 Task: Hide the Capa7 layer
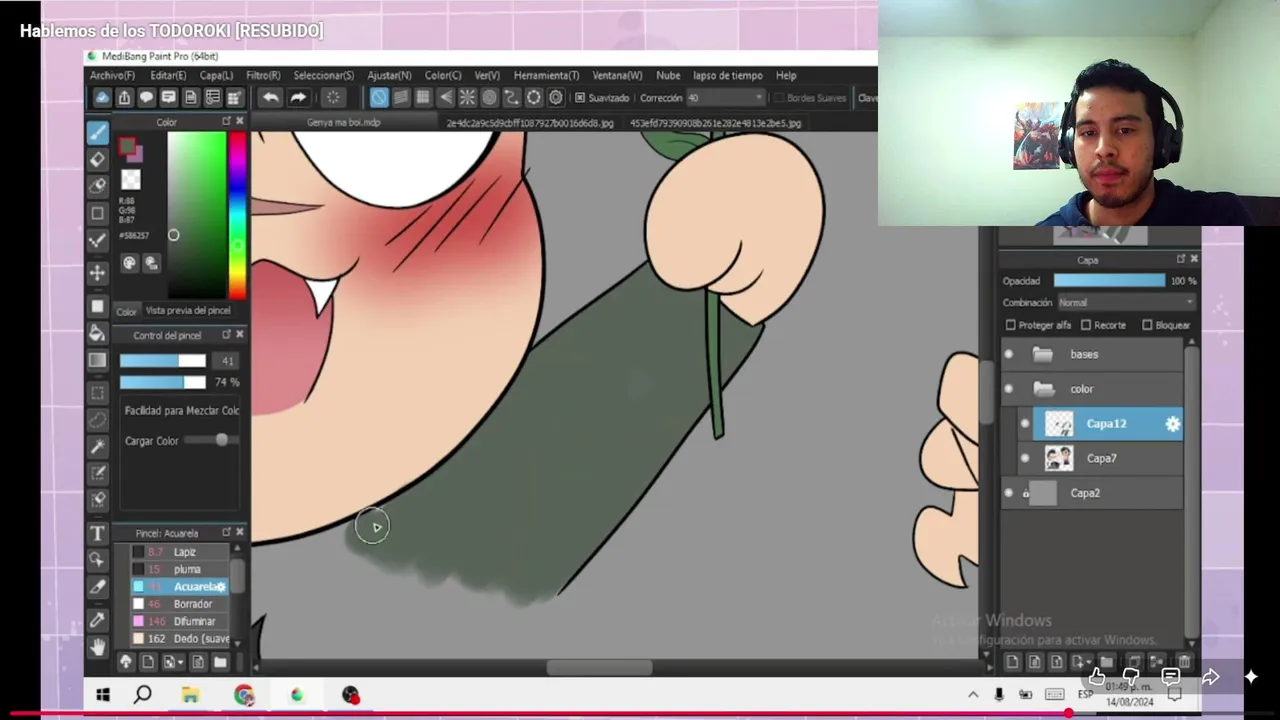point(1025,458)
